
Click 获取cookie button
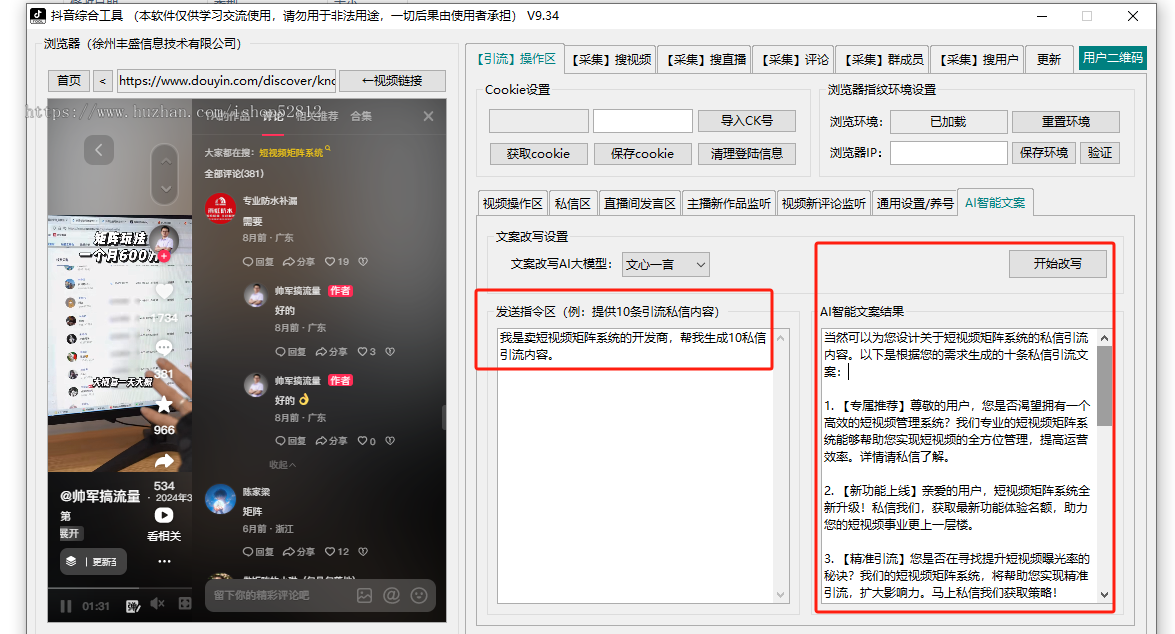click(538, 154)
